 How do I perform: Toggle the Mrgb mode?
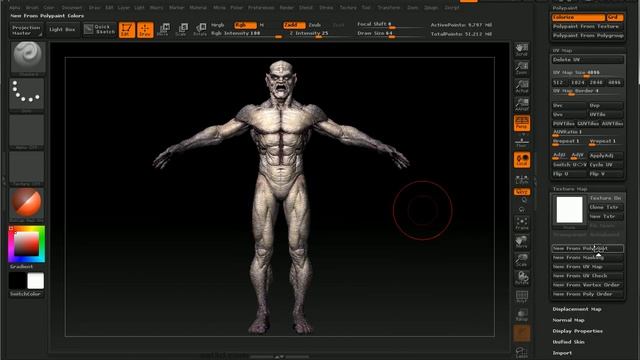218,25
